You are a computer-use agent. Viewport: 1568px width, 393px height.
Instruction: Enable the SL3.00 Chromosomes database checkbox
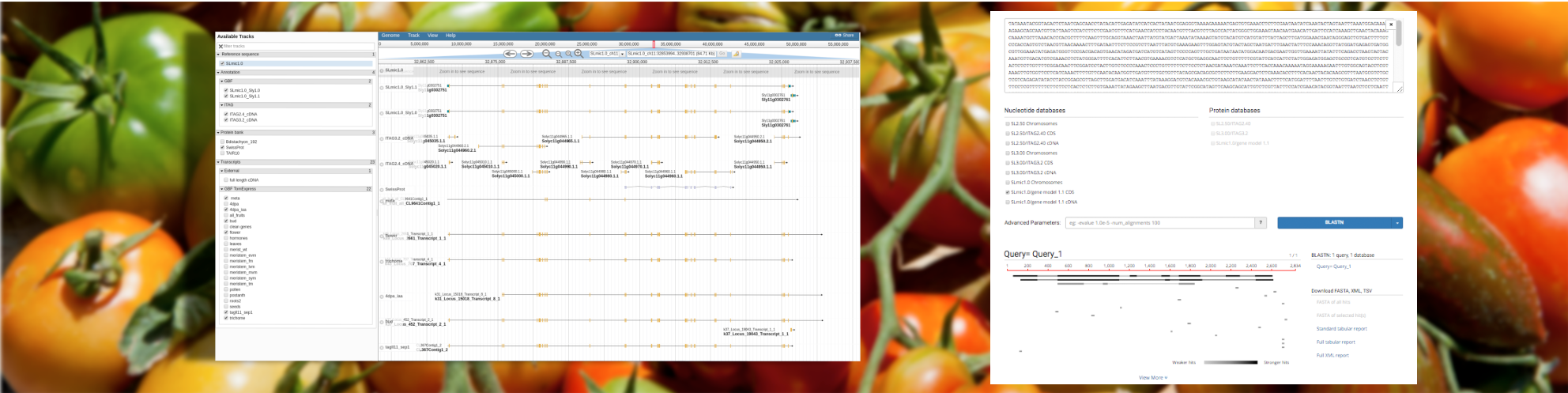click(x=1008, y=153)
